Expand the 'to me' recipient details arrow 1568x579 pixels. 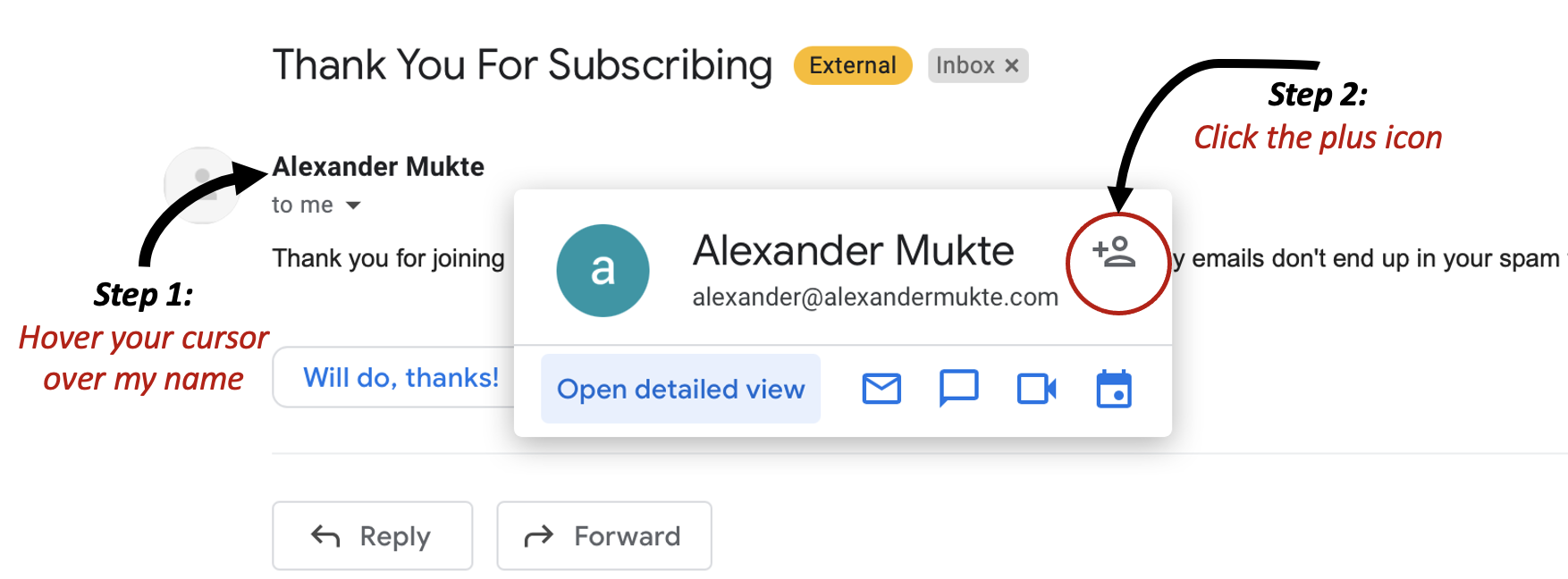point(353,206)
